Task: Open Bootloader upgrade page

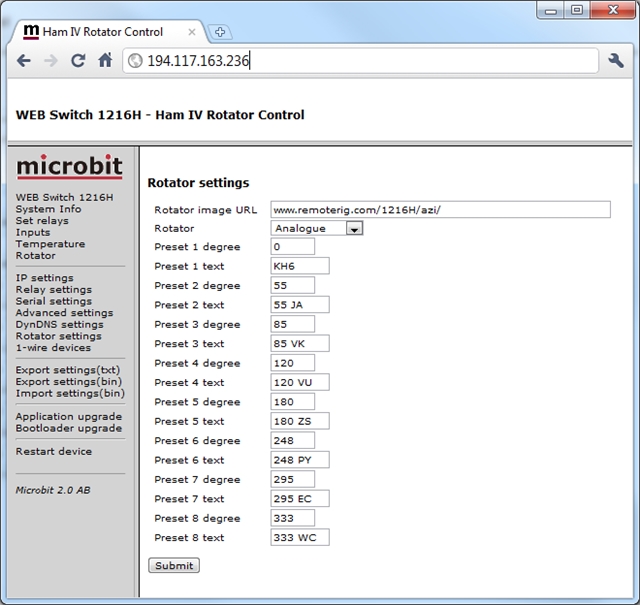Action: [69, 428]
